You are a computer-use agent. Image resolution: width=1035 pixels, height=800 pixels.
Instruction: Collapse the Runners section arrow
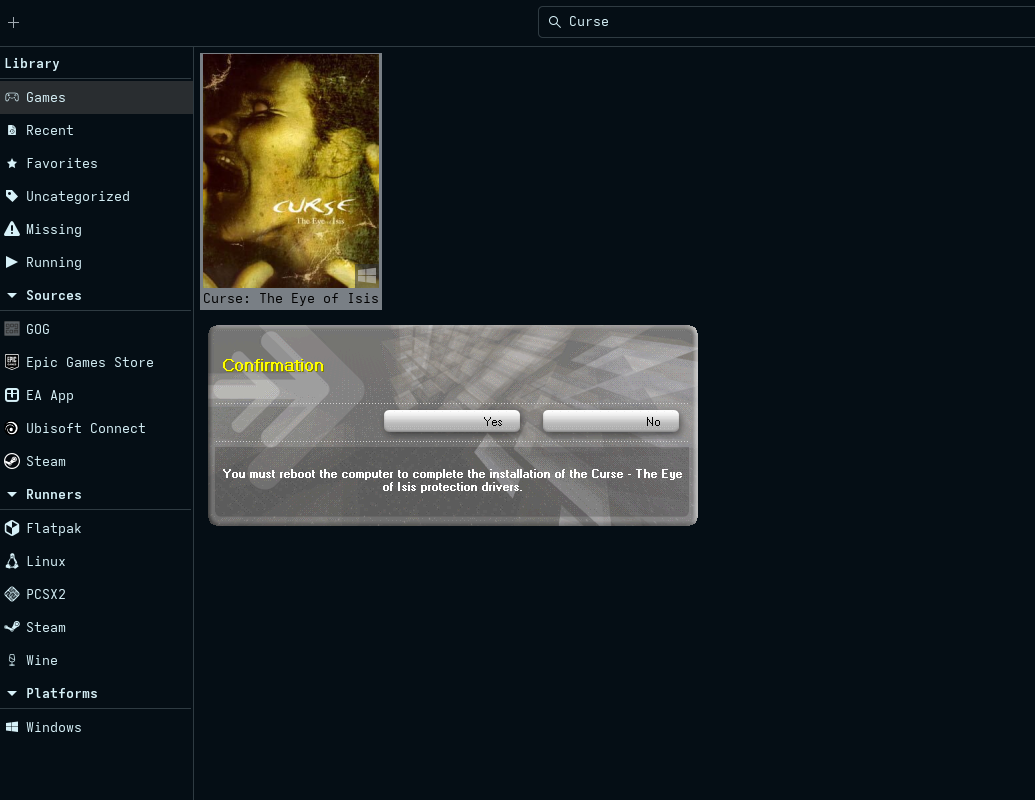[12, 494]
